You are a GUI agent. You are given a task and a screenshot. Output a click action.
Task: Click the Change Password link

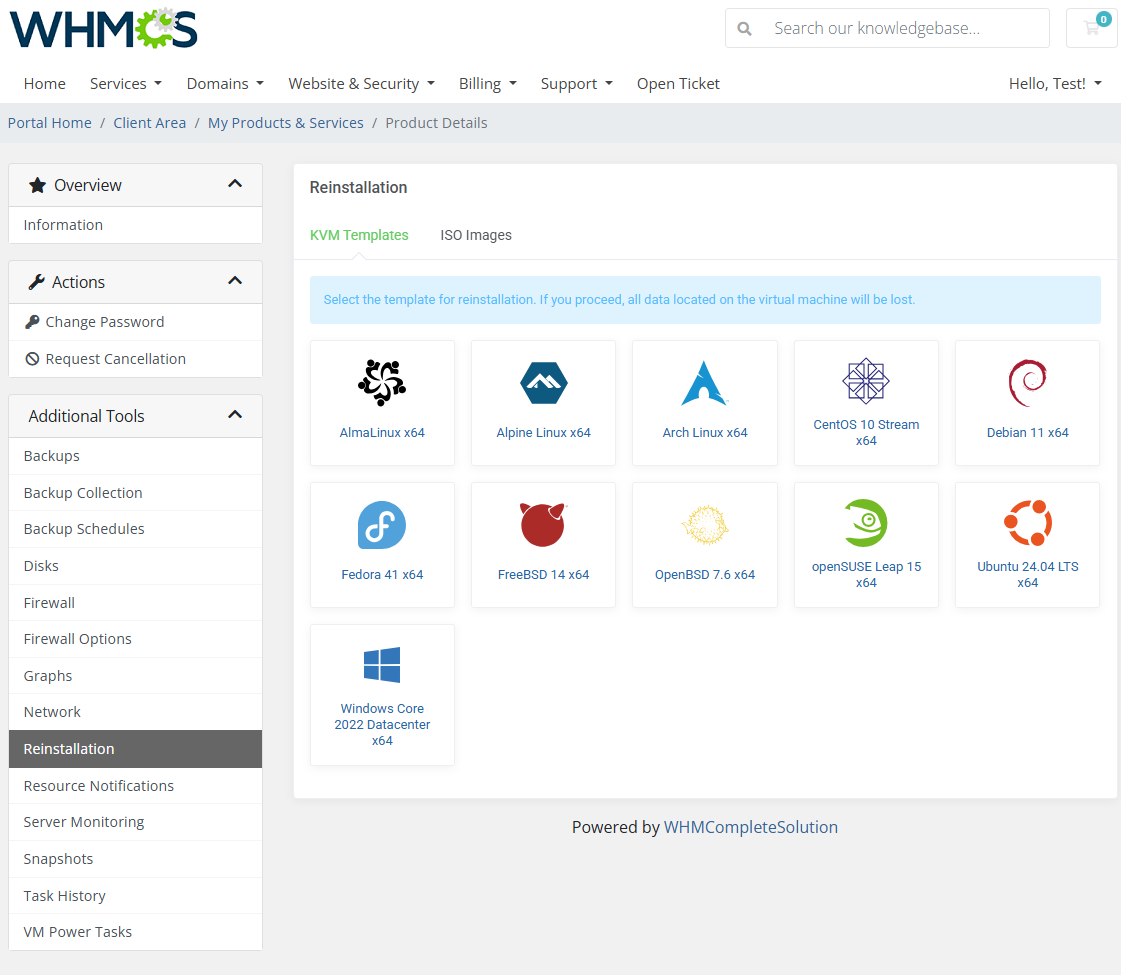(104, 322)
